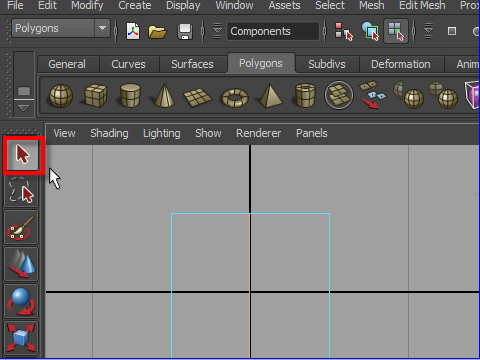Switch to the Polygons shelf tab
Viewport: 480px width, 360px height.
pos(261,63)
